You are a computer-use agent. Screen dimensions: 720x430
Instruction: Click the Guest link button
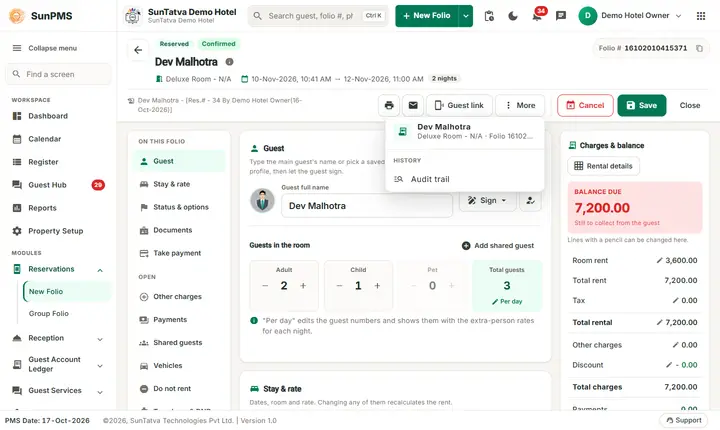(459, 105)
